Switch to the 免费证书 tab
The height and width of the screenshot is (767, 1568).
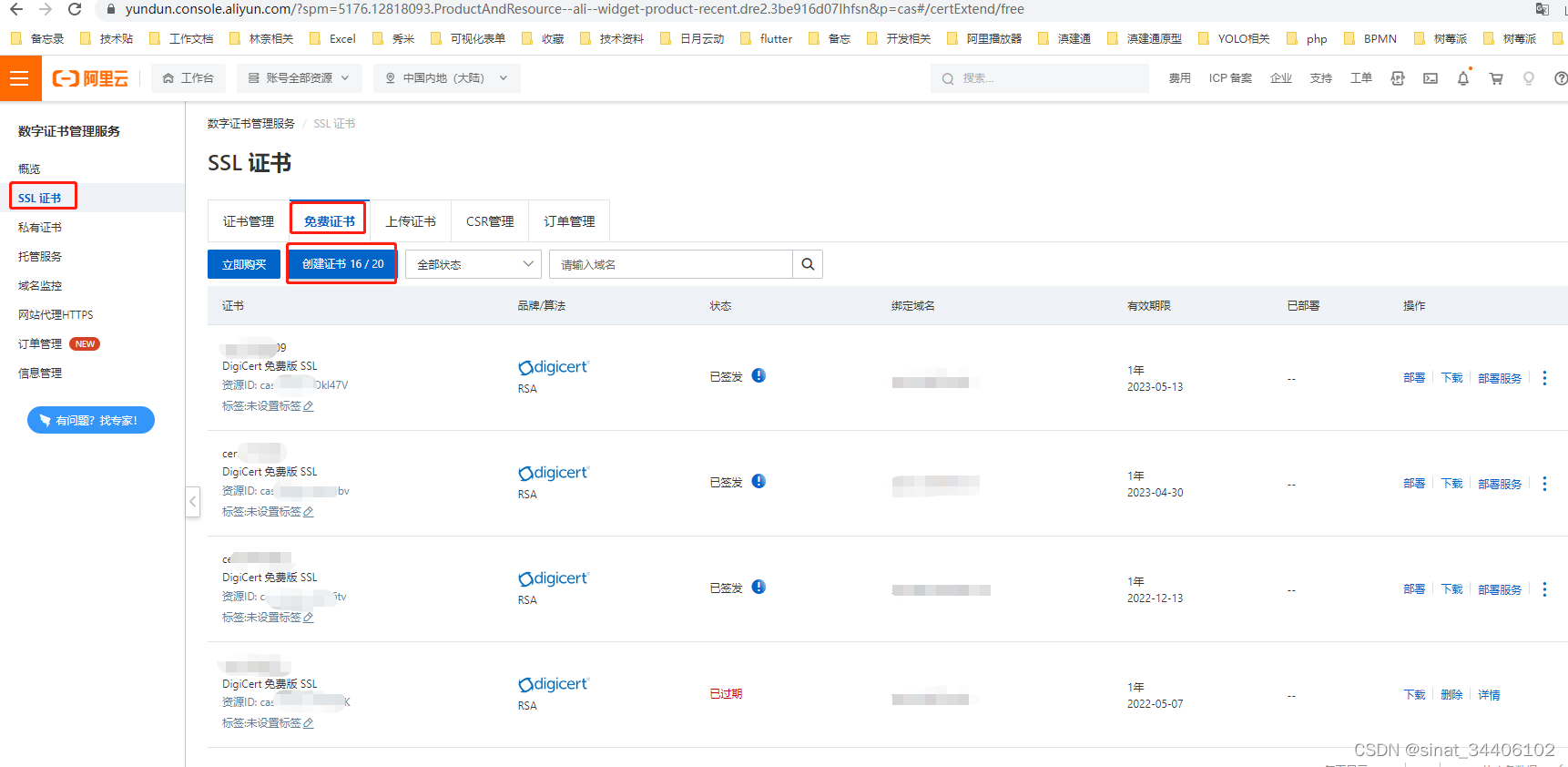330,221
